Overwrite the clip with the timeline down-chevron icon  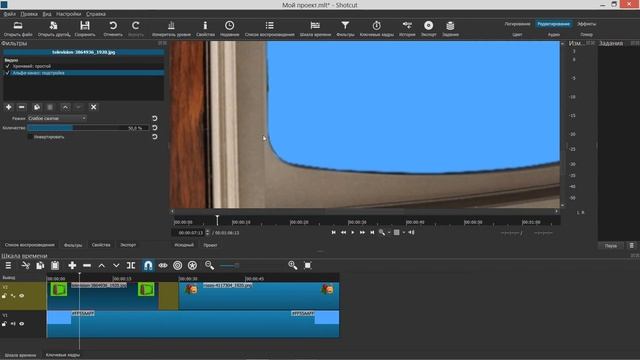click(x=116, y=265)
